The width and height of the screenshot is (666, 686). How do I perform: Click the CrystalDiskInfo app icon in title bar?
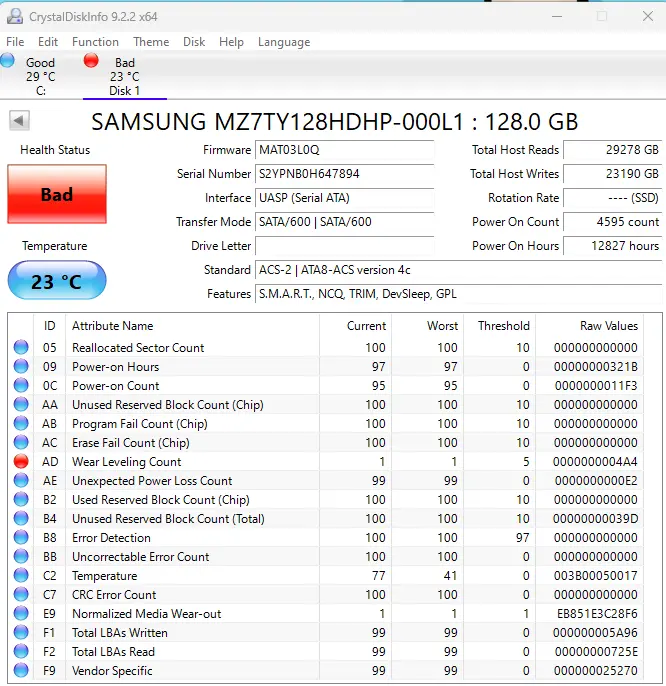coord(15,17)
